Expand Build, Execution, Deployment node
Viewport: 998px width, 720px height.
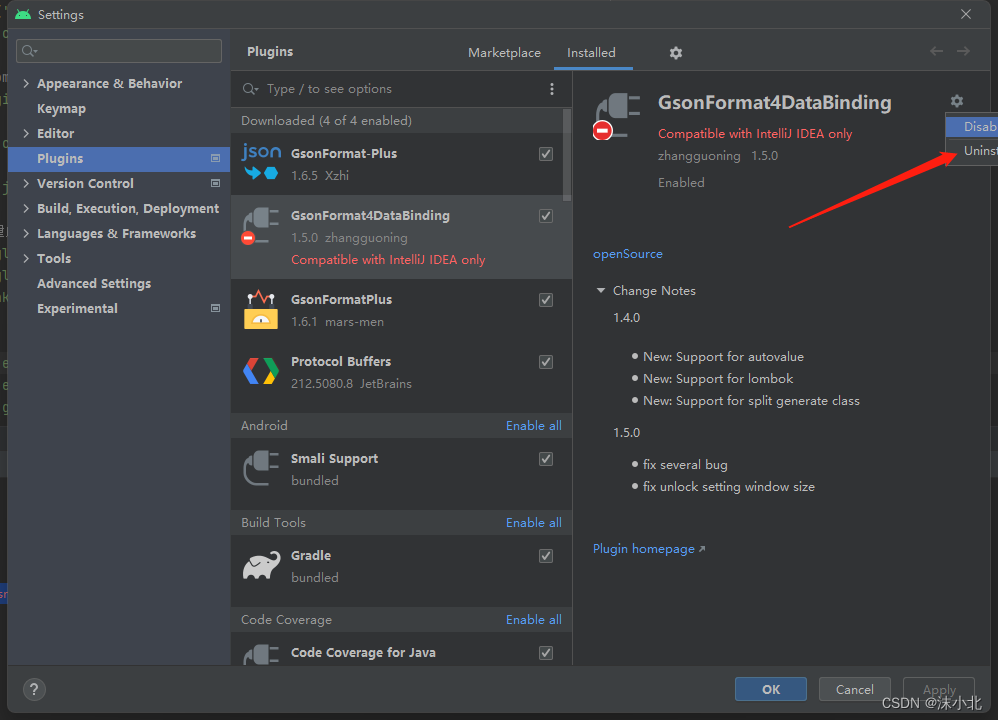26,208
